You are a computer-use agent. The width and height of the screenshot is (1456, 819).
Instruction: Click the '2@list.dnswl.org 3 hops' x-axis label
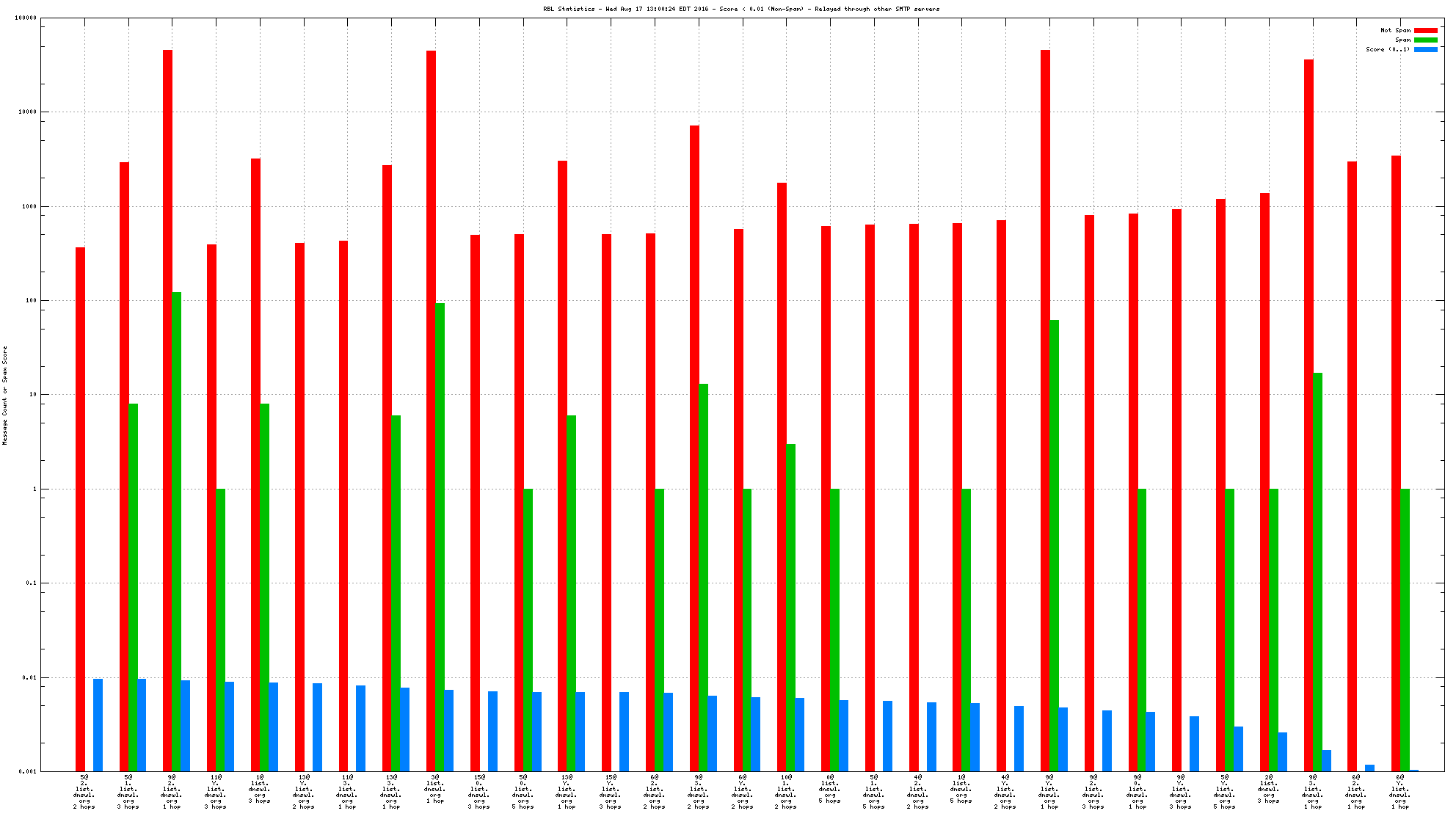[1268, 790]
